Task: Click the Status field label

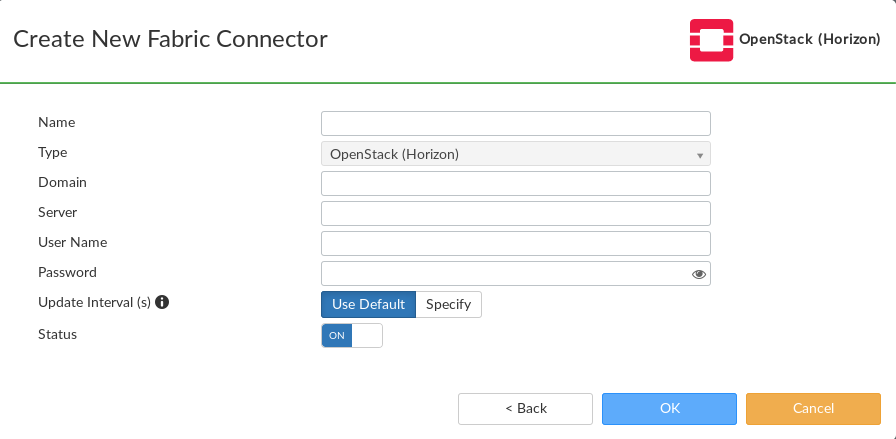Action: point(57,334)
